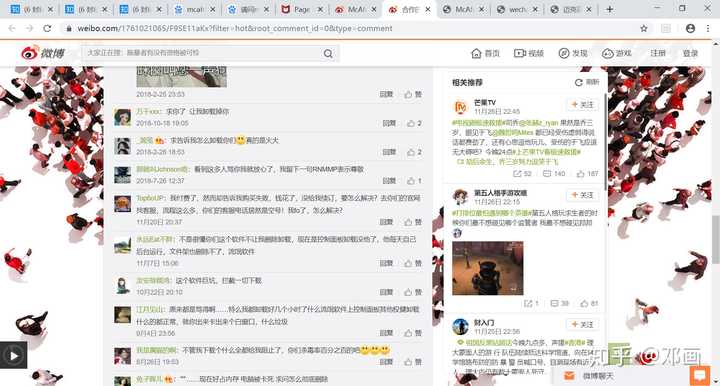Follow 财入门 with 关注 button
Image resolution: width=720 pixels, height=386 pixels.
click(582, 324)
